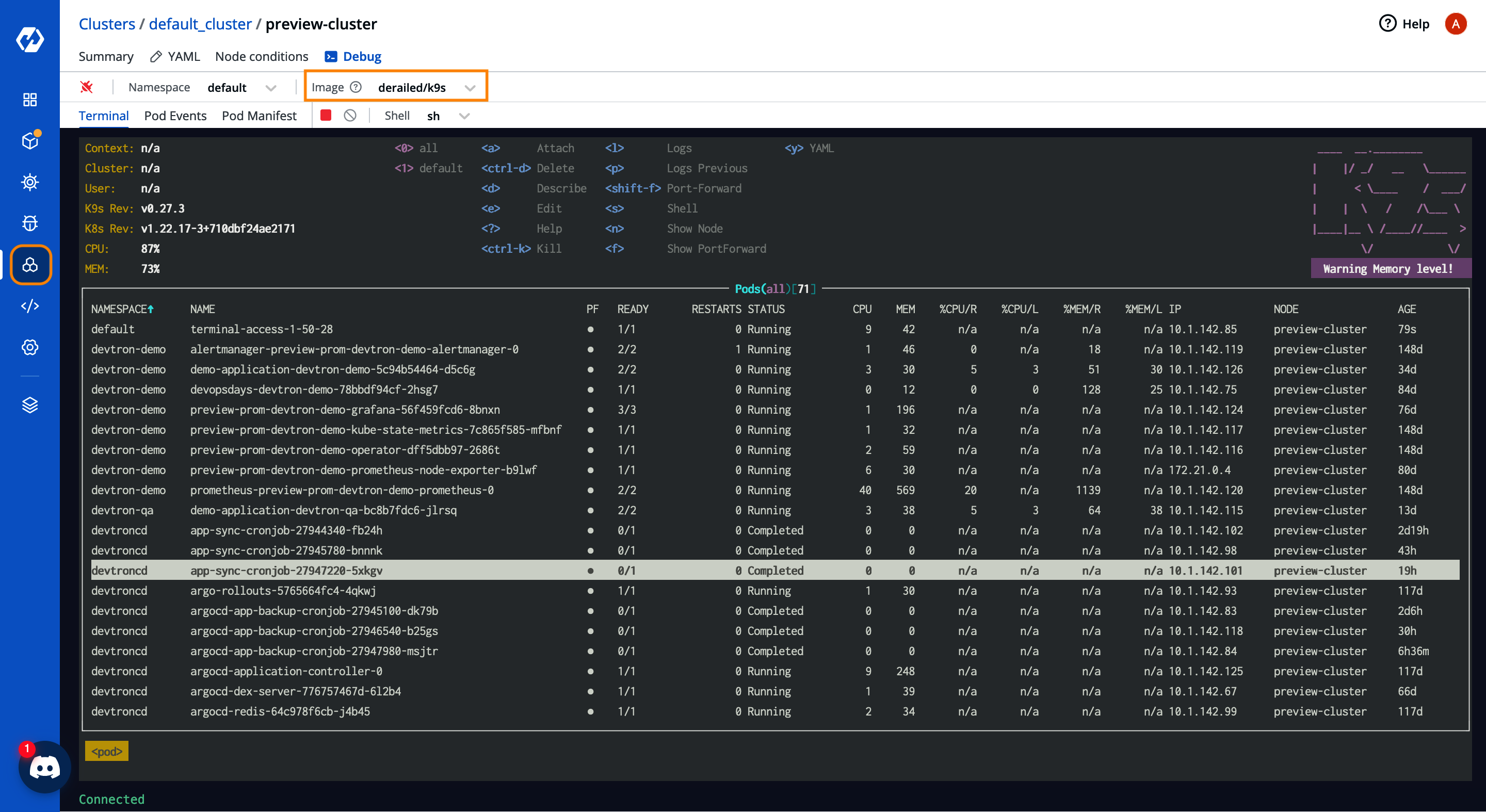Click the prometheus-preview-prom-devtron-demo-prometheus-0 row
Image resolution: width=1486 pixels, height=812 pixels.
[774, 490]
